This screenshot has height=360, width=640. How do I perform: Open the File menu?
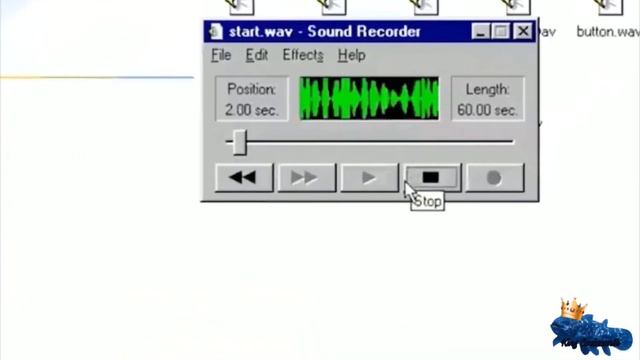(x=221, y=55)
